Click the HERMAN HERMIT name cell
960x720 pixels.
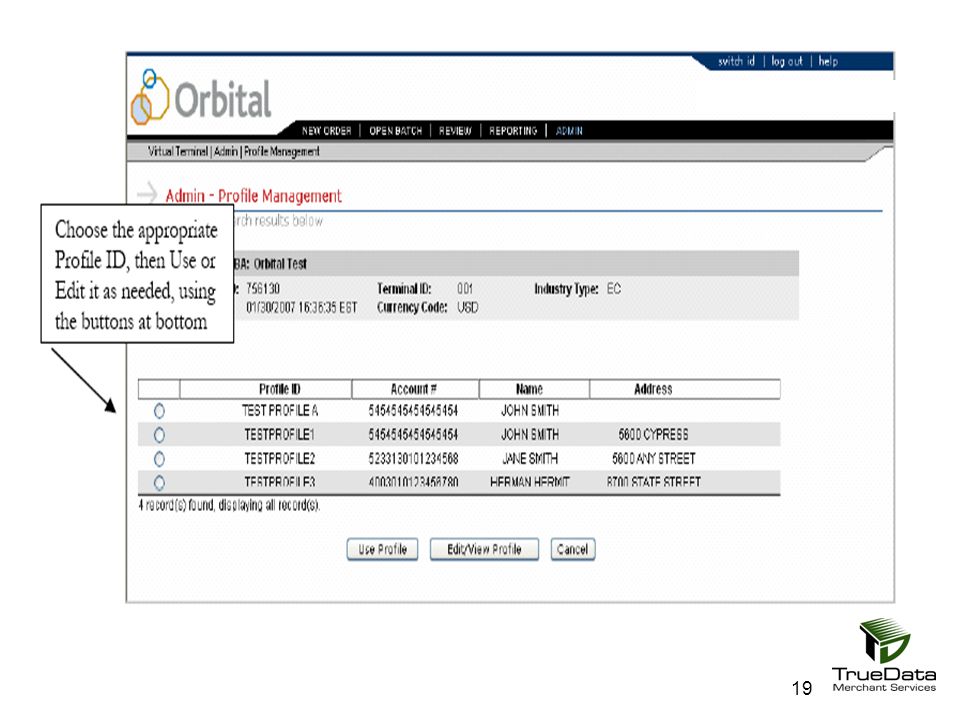point(530,482)
